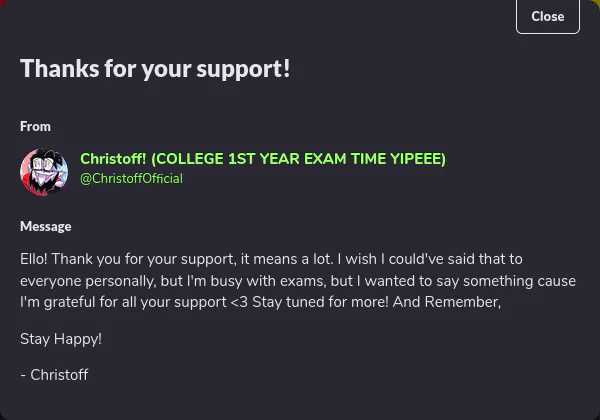The width and height of the screenshot is (600, 420).
Task: Click the word 'Ello!' in the message
Action: (34, 259)
